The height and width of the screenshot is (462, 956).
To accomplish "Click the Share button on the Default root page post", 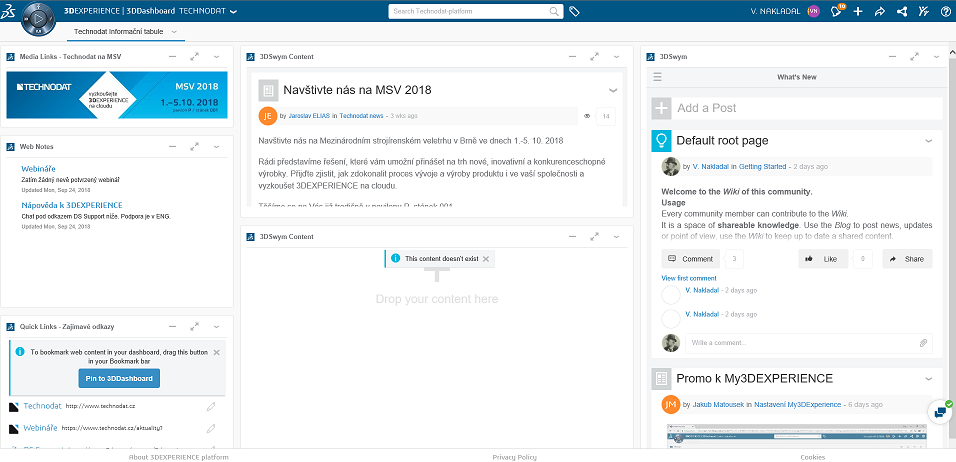I will tap(907, 259).
